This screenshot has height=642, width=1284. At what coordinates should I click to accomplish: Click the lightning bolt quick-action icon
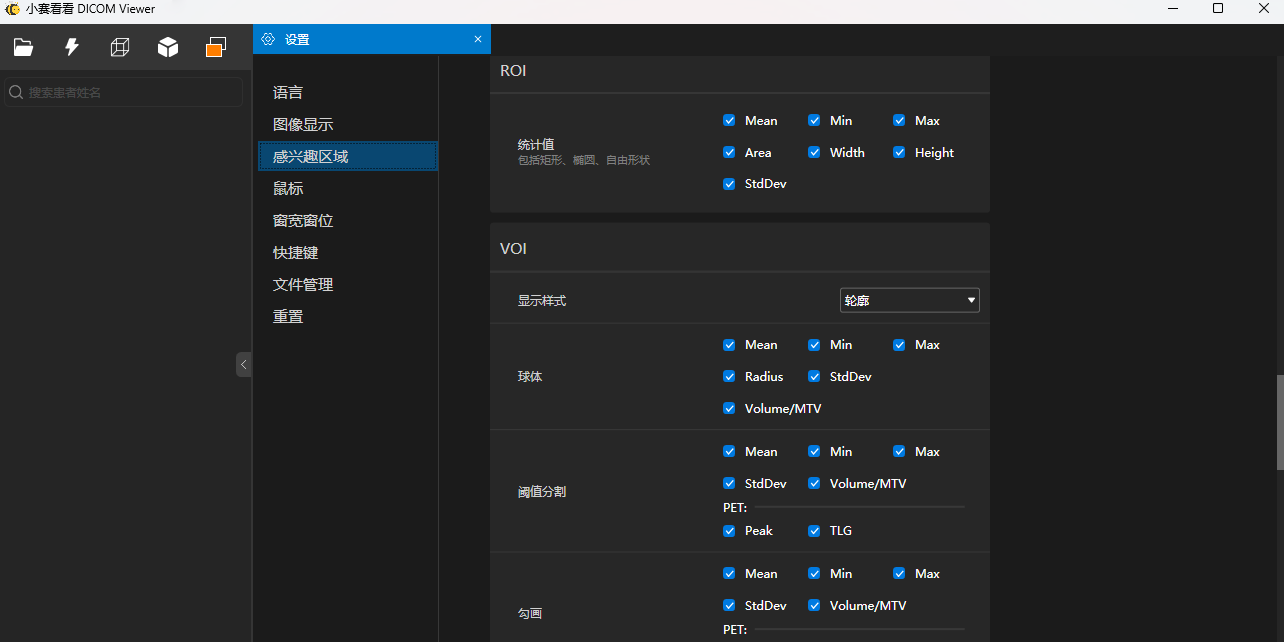[72, 47]
